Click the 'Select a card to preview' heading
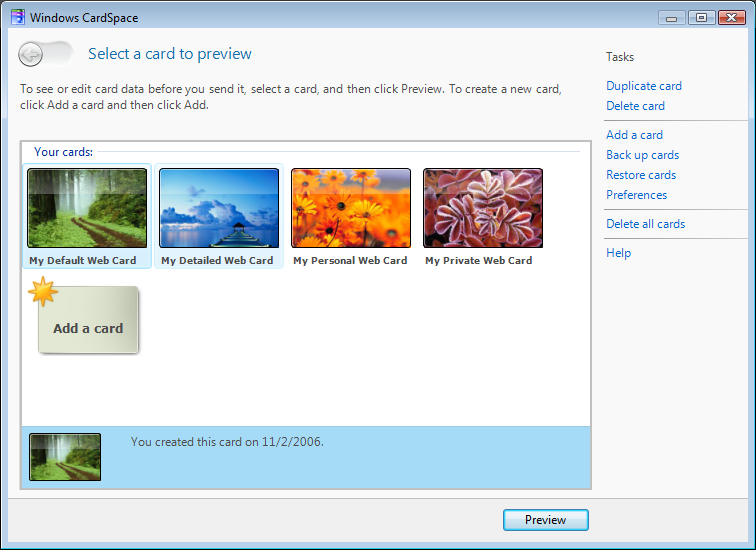The height and width of the screenshot is (550, 756). pyautogui.click(x=170, y=54)
